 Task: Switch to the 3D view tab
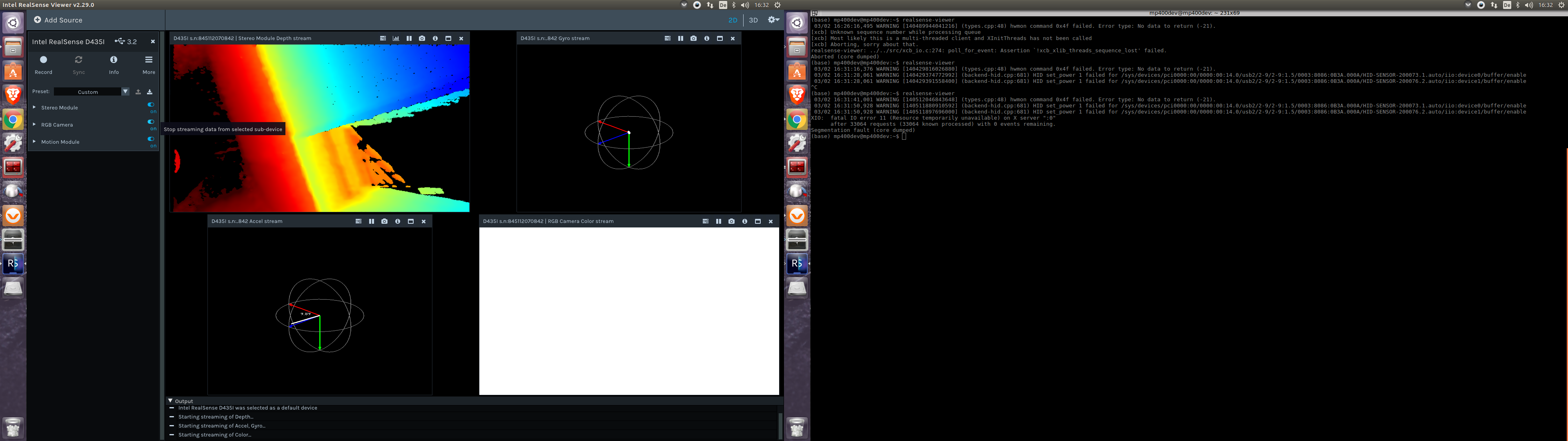coord(753,20)
